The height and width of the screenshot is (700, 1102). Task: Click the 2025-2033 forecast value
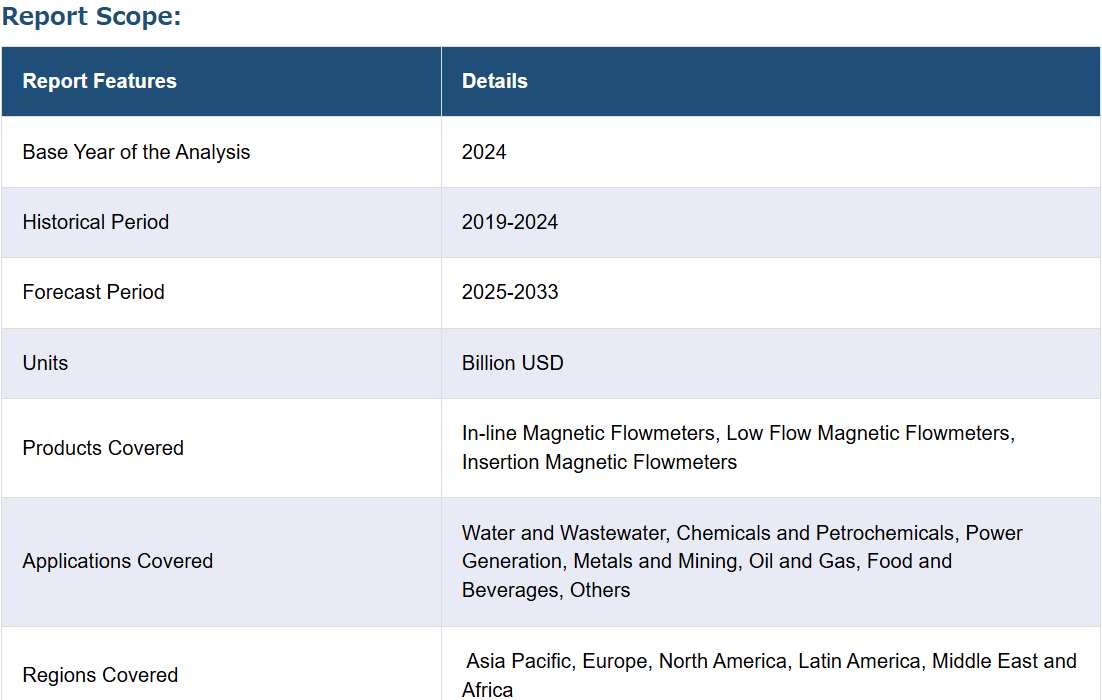point(510,292)
